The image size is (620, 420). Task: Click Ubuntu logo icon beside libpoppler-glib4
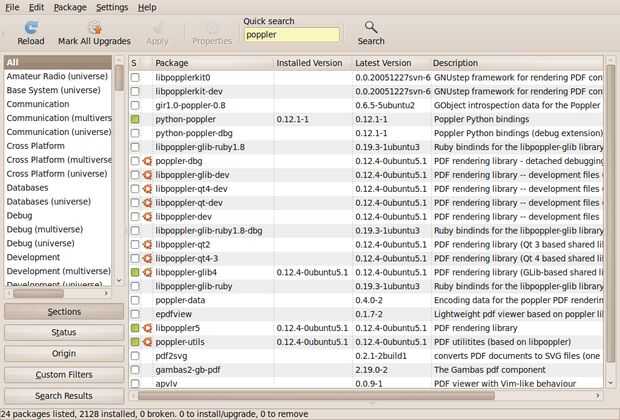147,272
